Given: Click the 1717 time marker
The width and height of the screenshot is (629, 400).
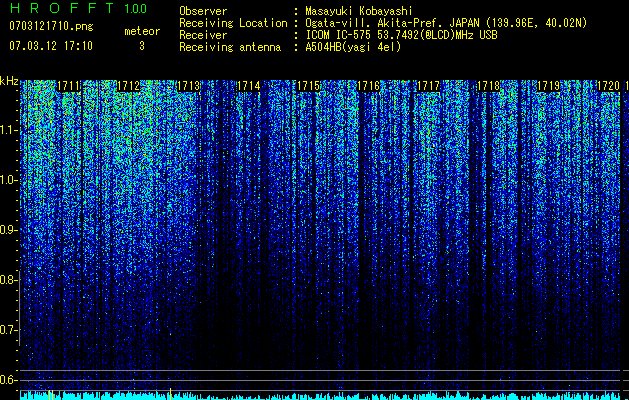Looking at the screenshot, I should (x=428, y=86).
